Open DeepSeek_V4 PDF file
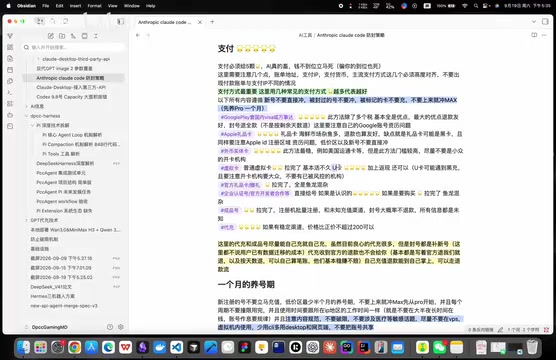556x360 pixels. [51, 287]
